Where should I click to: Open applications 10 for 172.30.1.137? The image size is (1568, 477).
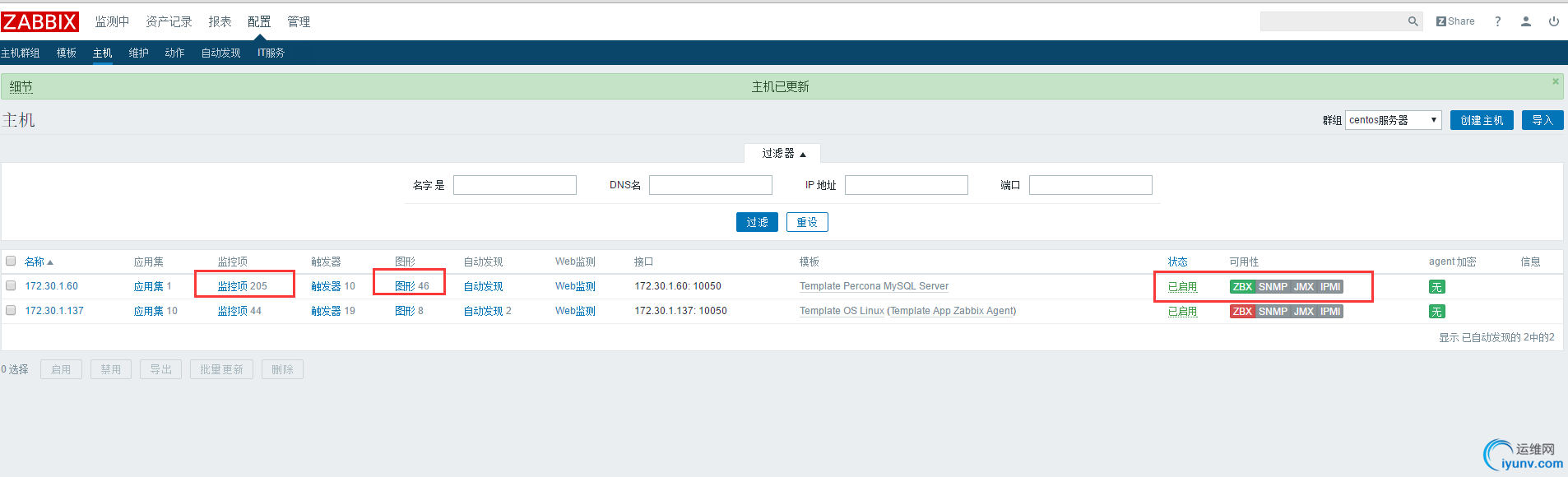pos(149,311)
